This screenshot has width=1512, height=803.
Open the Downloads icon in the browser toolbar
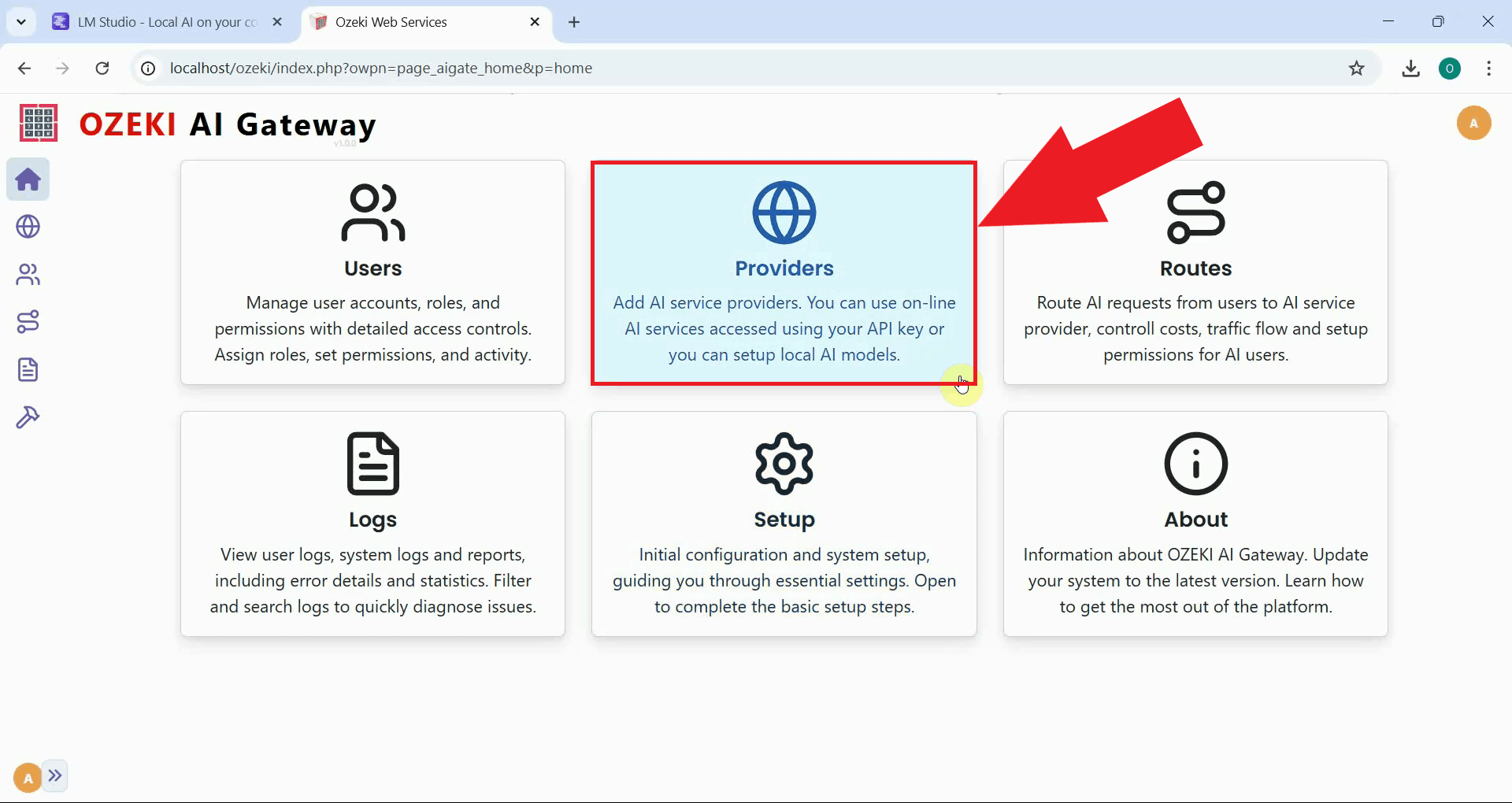point(1411,68)
